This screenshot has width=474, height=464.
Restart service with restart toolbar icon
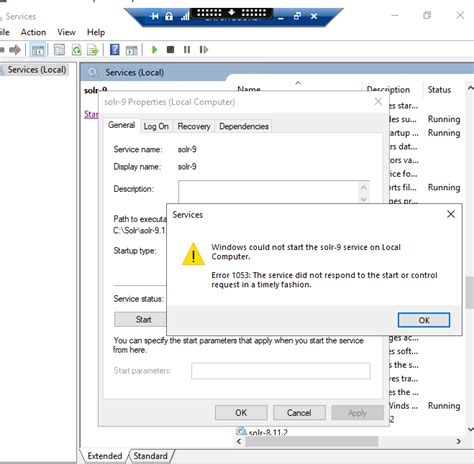pos(204,50)
